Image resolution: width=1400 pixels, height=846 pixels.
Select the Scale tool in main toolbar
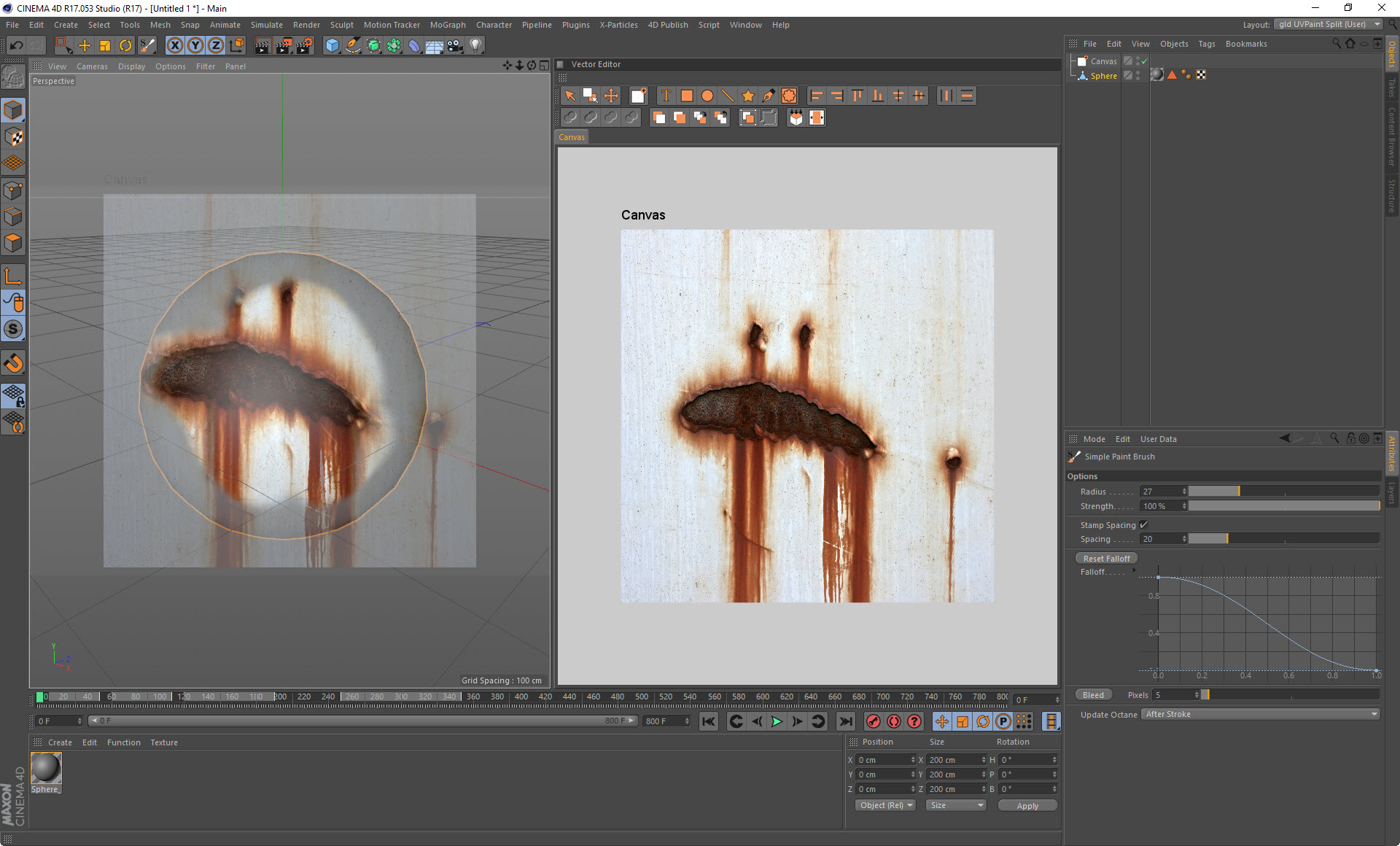(105, 45)
